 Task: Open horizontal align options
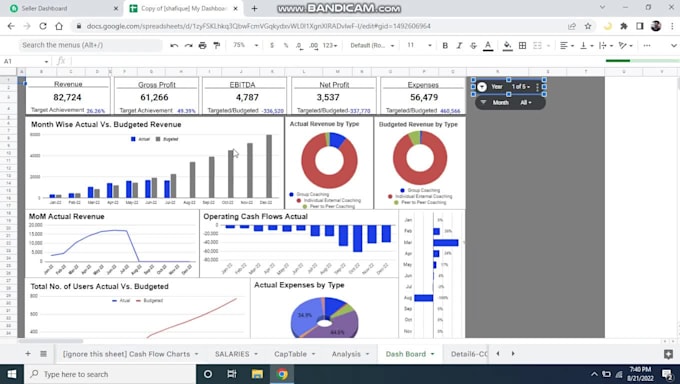[566, 46]
